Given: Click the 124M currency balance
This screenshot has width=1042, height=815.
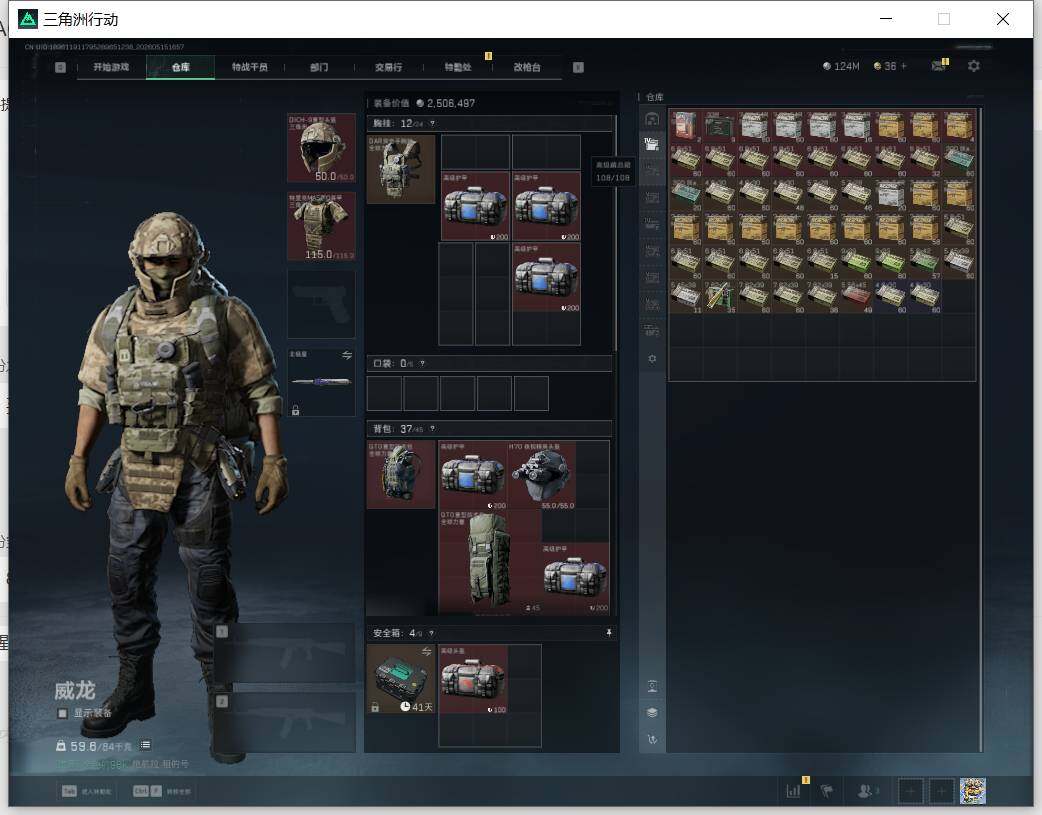Looking at the screenshot, I should click(x=841, y=66).
